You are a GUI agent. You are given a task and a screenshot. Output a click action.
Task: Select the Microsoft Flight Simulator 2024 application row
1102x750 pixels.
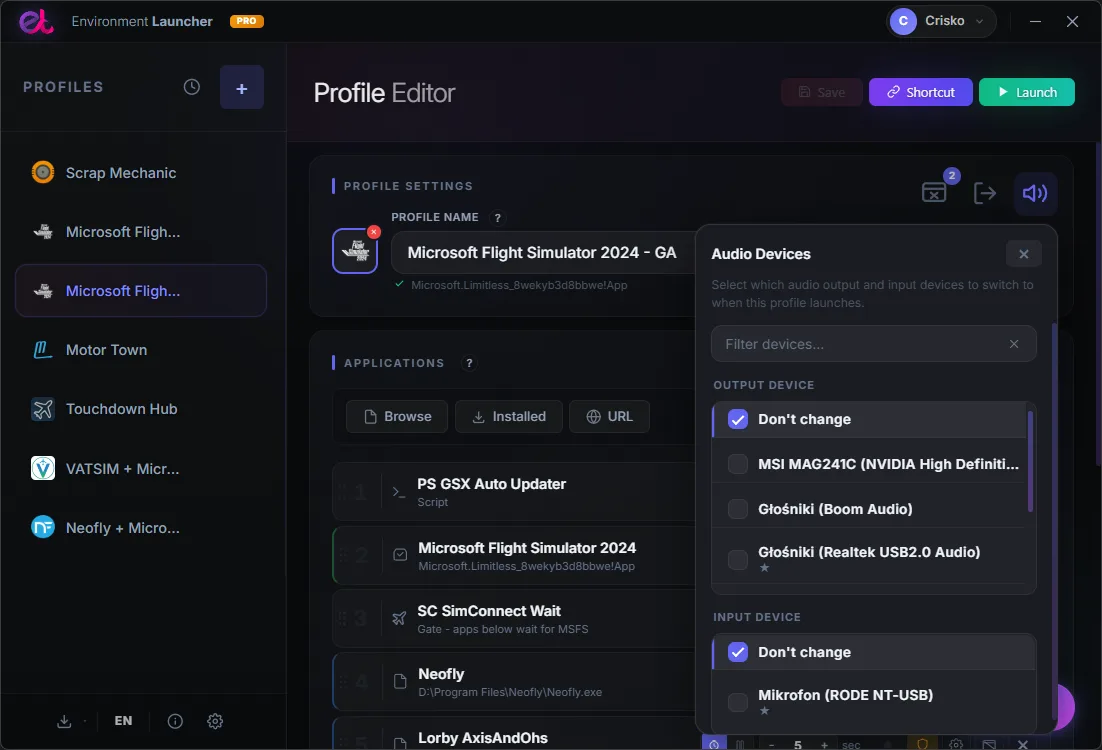(514, 555)
